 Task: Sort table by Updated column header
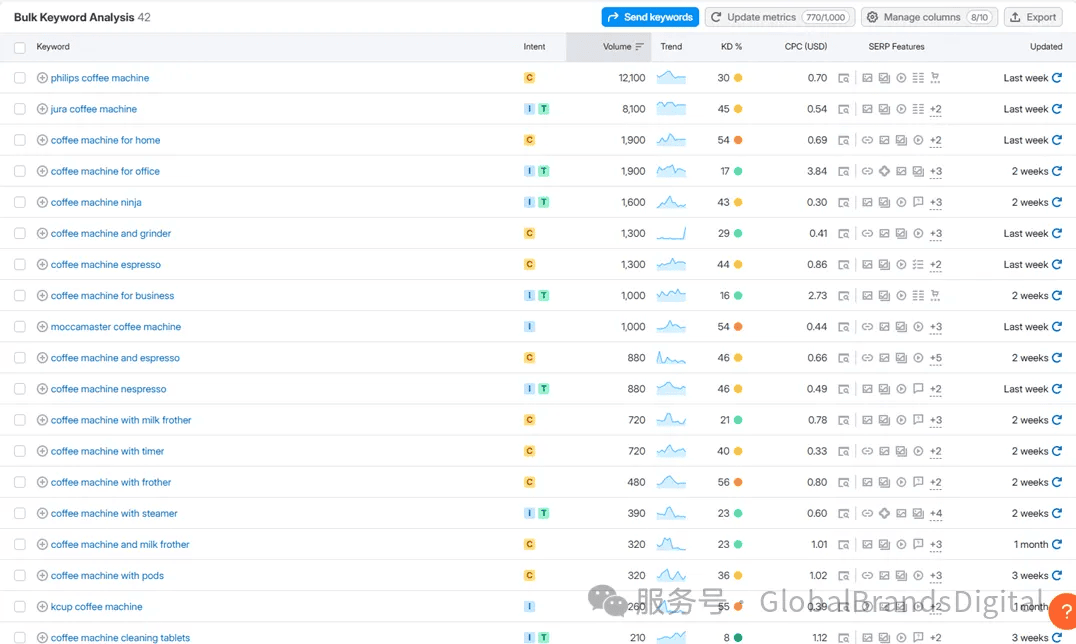pyautogui.click(x=1046, y=47)
